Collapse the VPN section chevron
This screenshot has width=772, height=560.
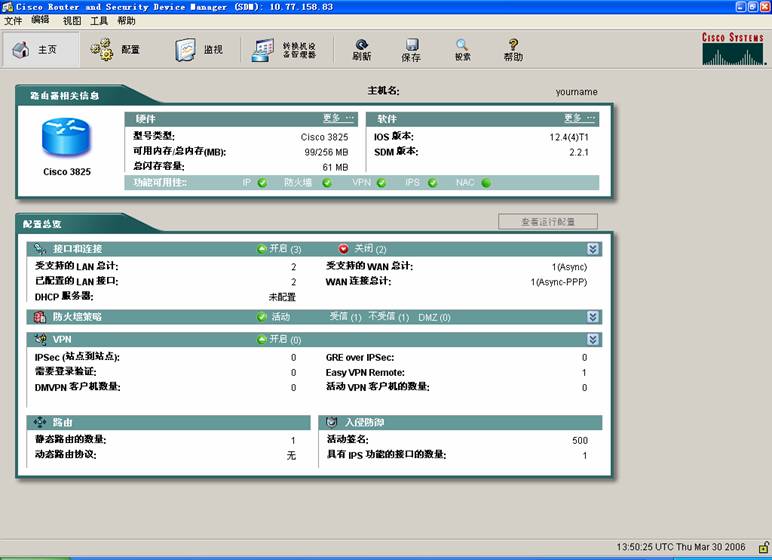593,339
